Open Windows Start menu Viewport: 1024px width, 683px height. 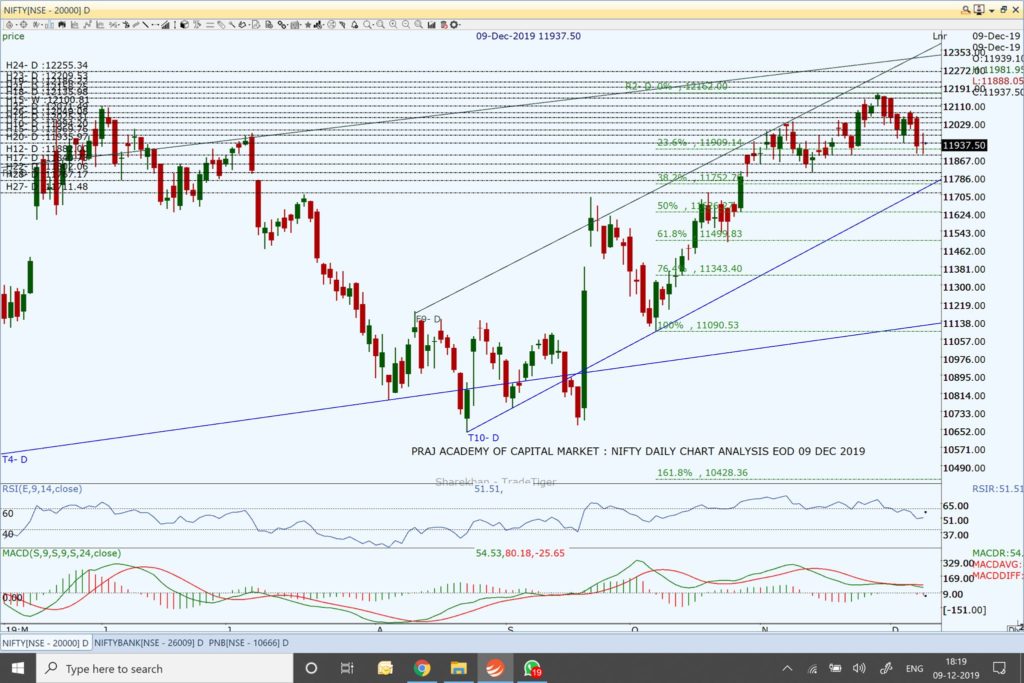[x=18, y=668]
